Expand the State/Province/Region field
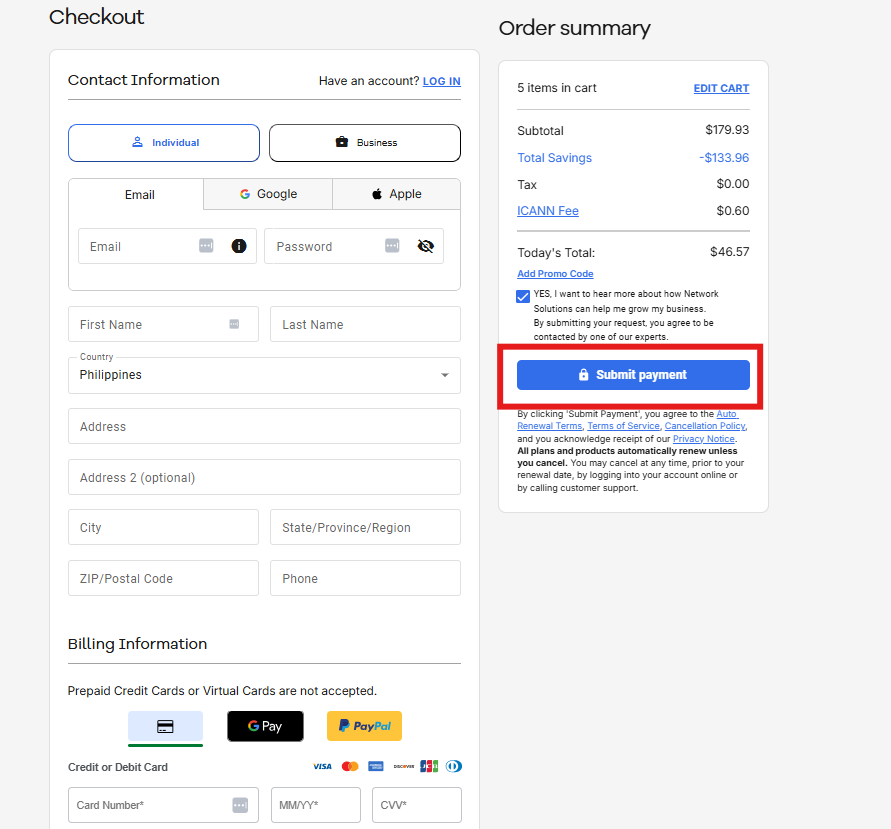The width and height of the screenshot is (891, 829). [365, 527]
